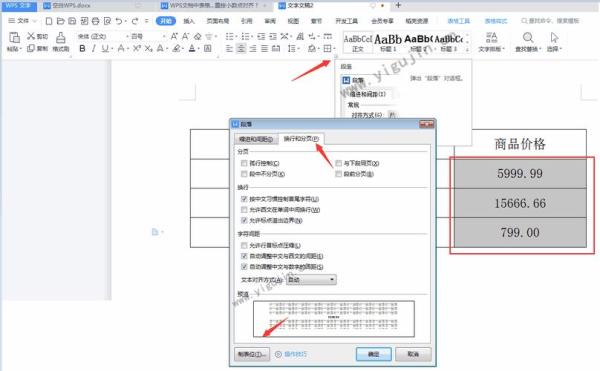
Task: Uncheck allow punctuation overflow boundary checkbox
Action: click(x=244, y=220)
